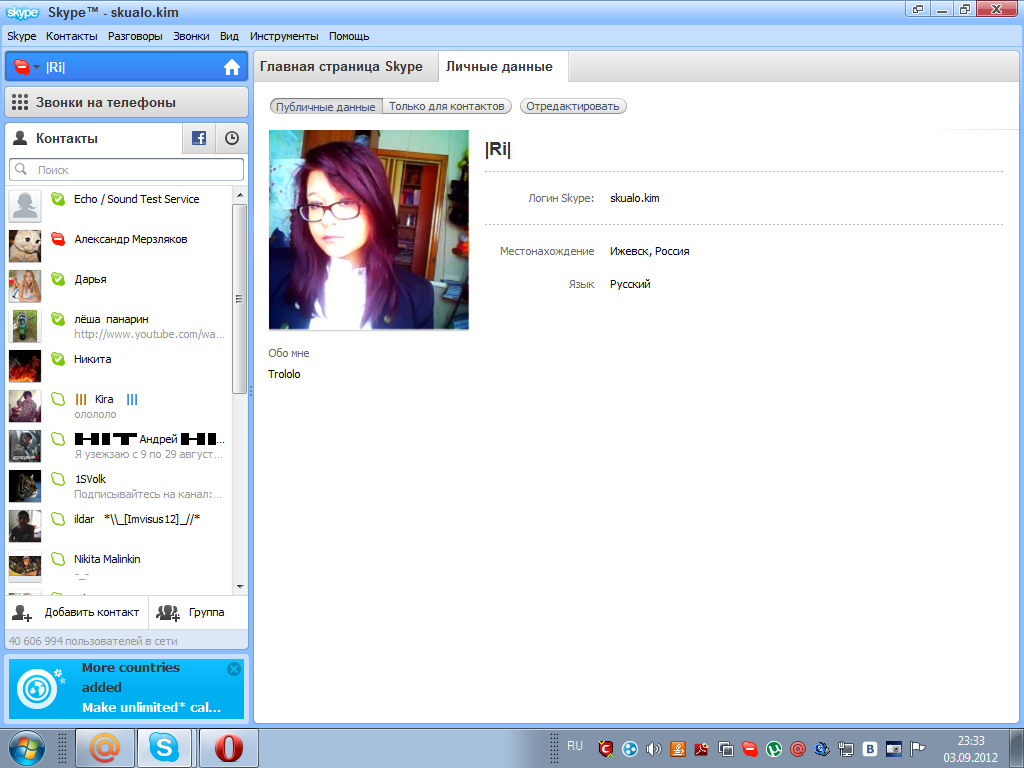Click the Отредактировать button
This screenshot has width=1024, height=768.
pos(573,106)
